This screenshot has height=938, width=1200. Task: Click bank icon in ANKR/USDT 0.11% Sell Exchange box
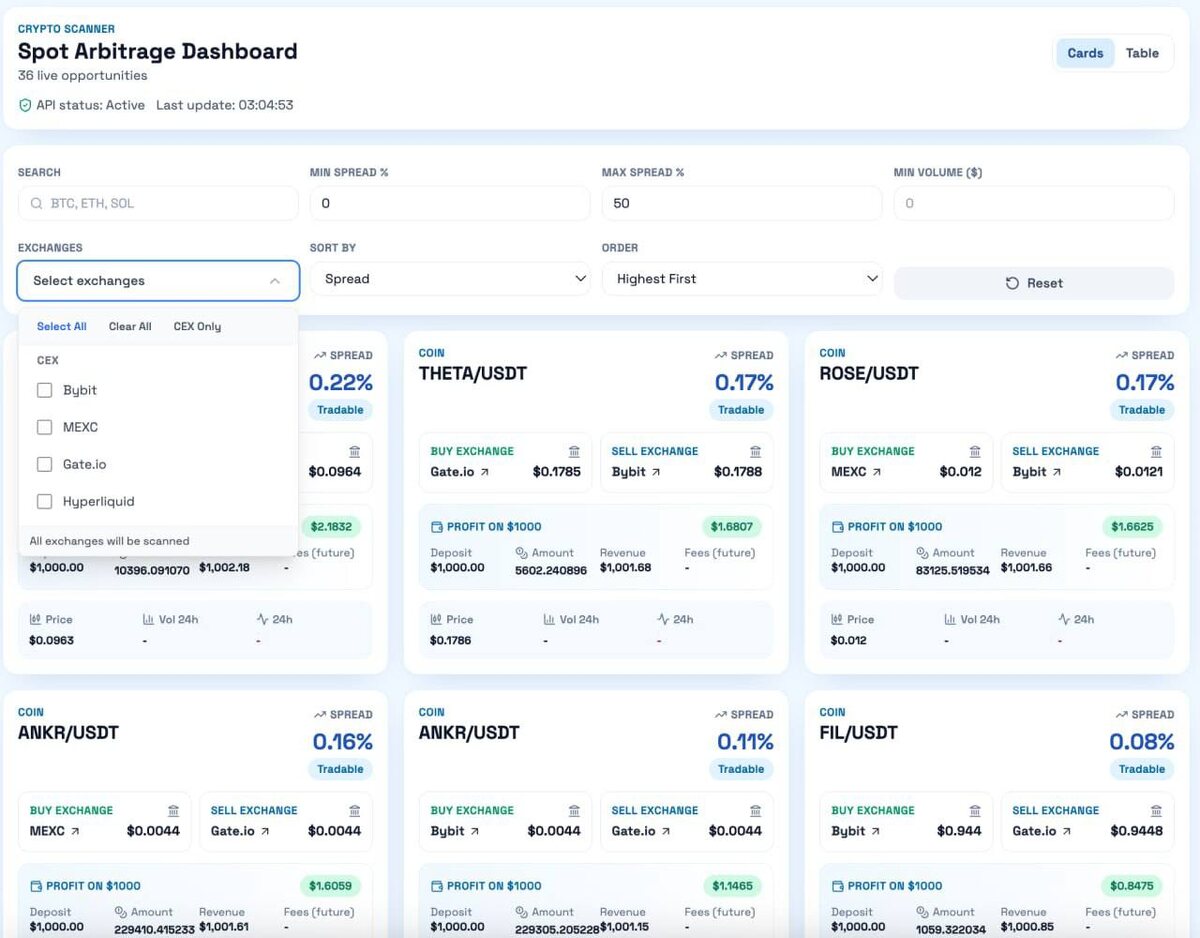point(755,810)
